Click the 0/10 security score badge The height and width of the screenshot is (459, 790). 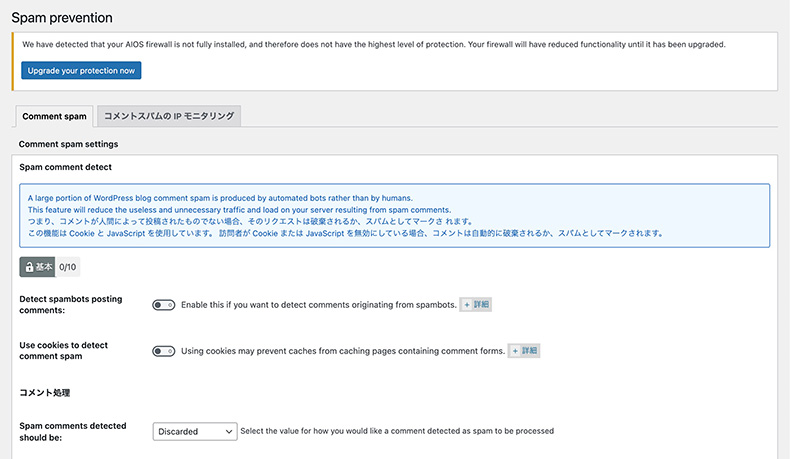click(68, 267)
